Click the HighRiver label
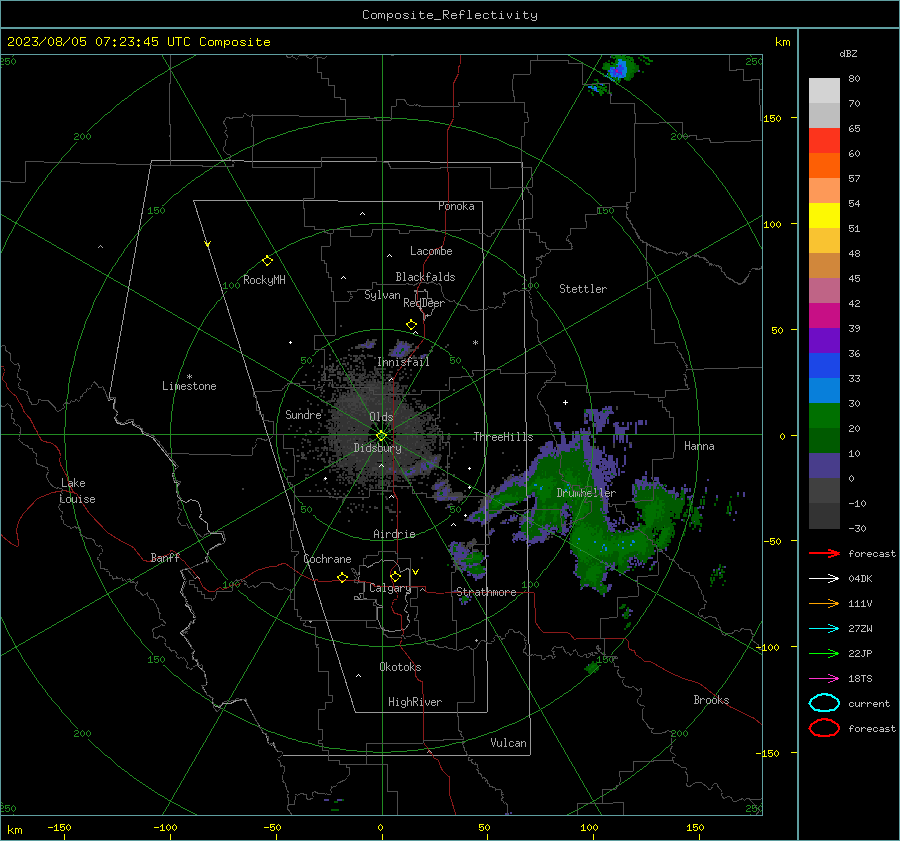This screenshot has width=900, height=841. click(415, 702)
